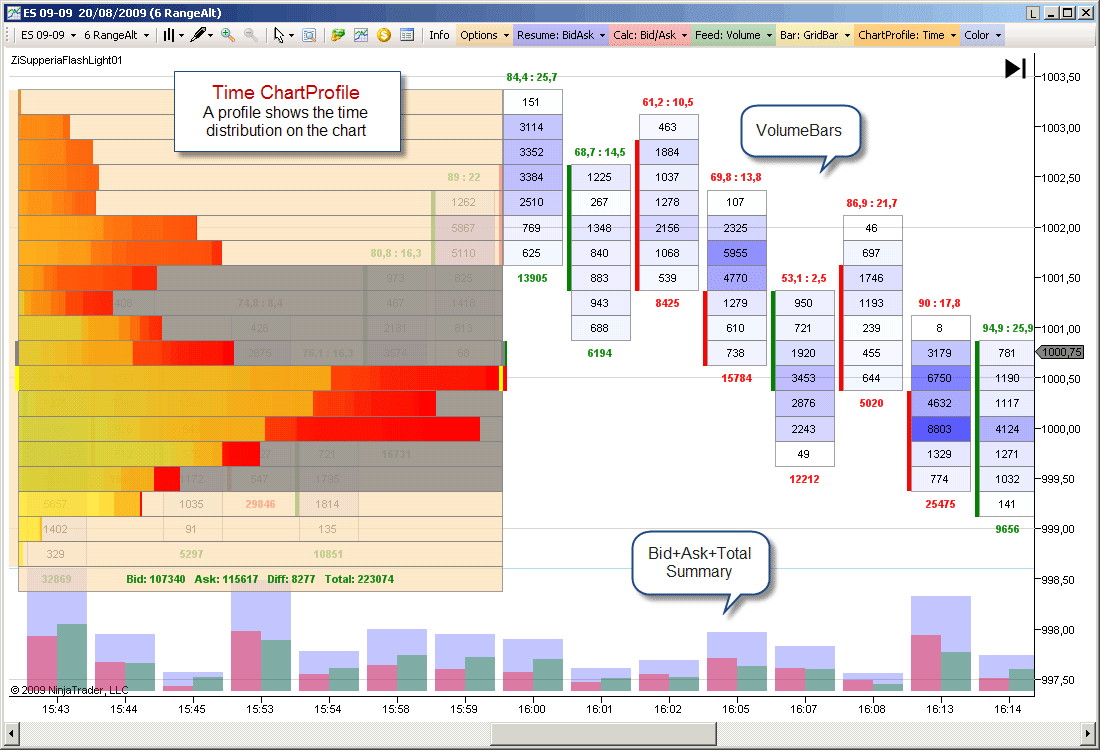Expand the drawing tools dropdown arrow

[210, 35]
